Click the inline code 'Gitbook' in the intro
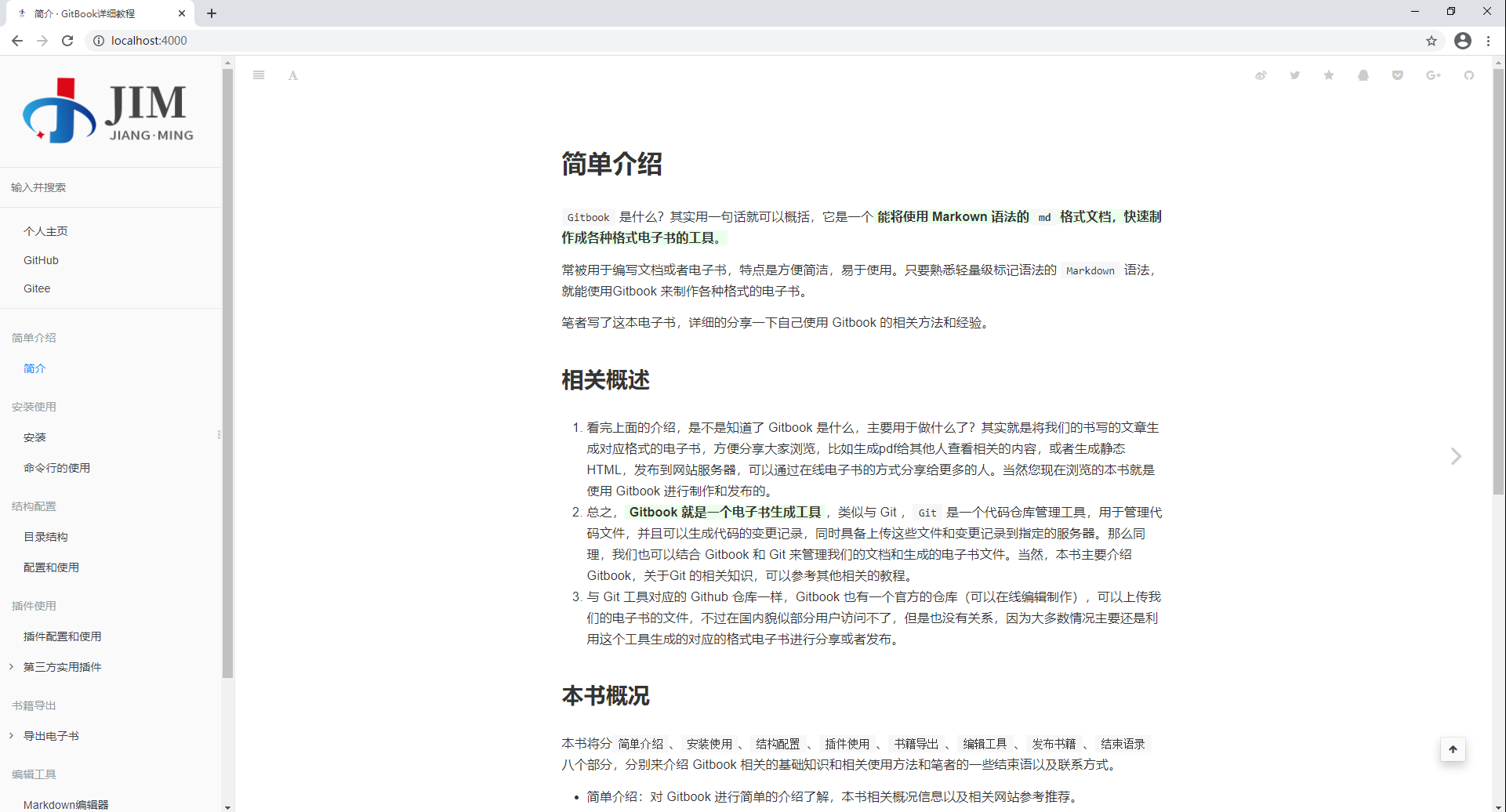1506x812 pixels. (x=588, y=217)
